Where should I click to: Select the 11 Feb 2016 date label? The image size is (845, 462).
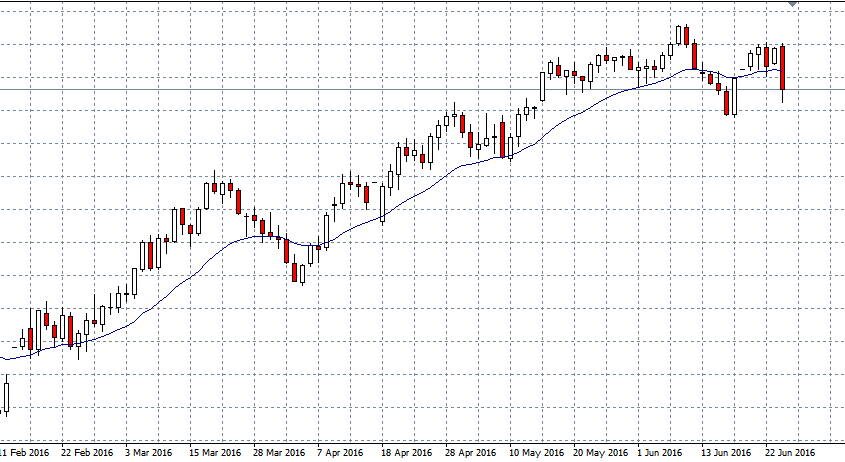[x=24, y=452]
